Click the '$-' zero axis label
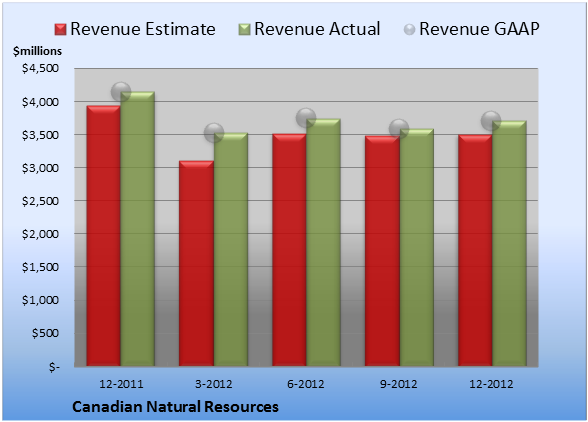 tap(54, 366)
